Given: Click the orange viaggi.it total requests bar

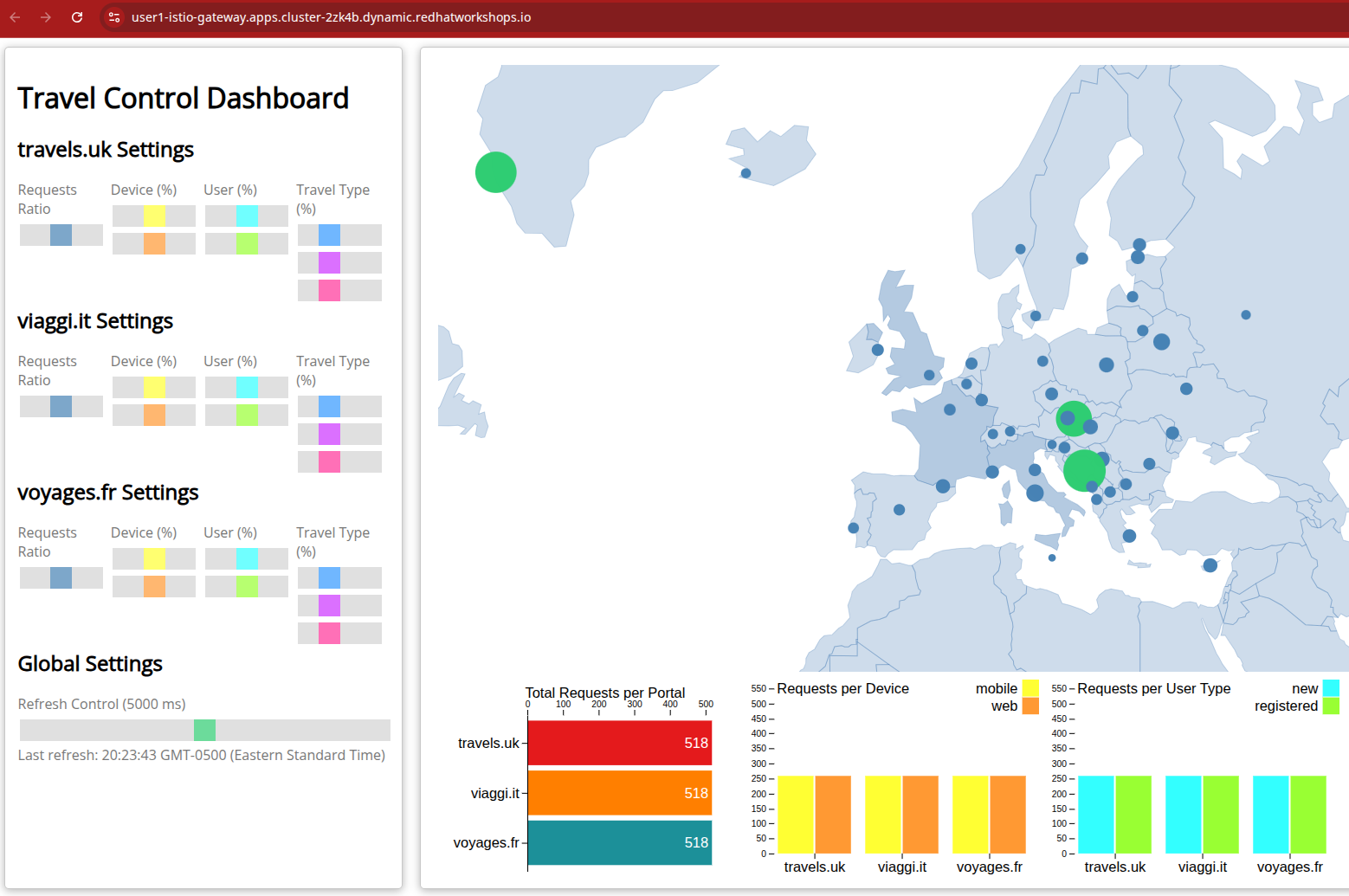Looking at the screenshot, I should [x=619, y=793].
